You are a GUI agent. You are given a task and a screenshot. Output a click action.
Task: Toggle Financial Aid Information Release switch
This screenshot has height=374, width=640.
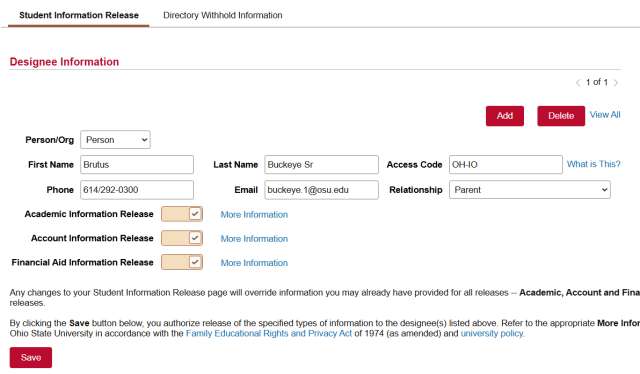[182, 262]
